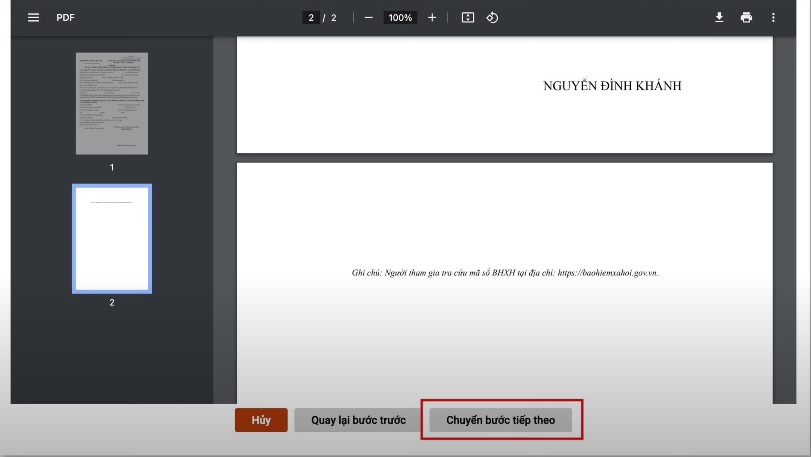
Task: Rotate the document counterclockwise
Action: coord(492,18)
